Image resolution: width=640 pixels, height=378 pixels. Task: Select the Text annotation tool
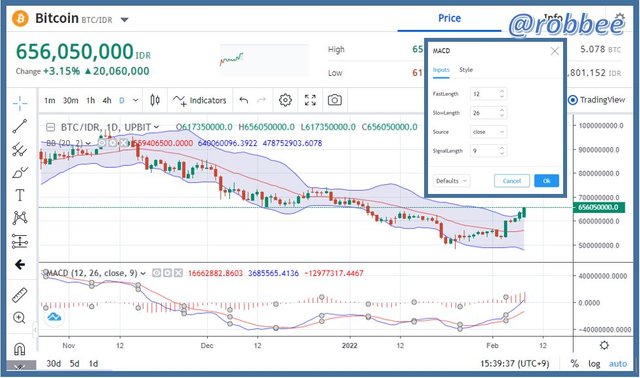click(x=19, y=195)
